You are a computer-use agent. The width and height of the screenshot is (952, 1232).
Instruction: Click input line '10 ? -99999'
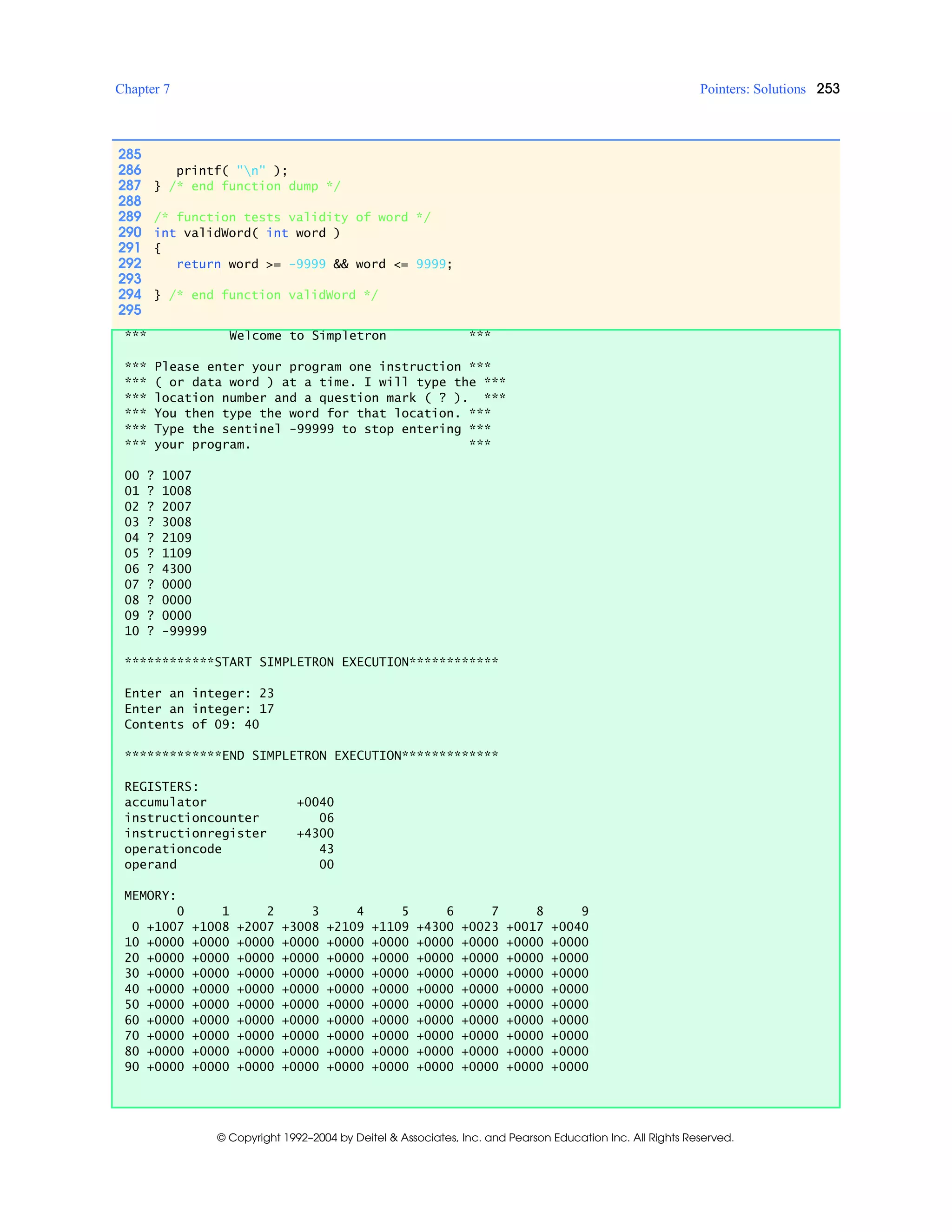point(165,631)
